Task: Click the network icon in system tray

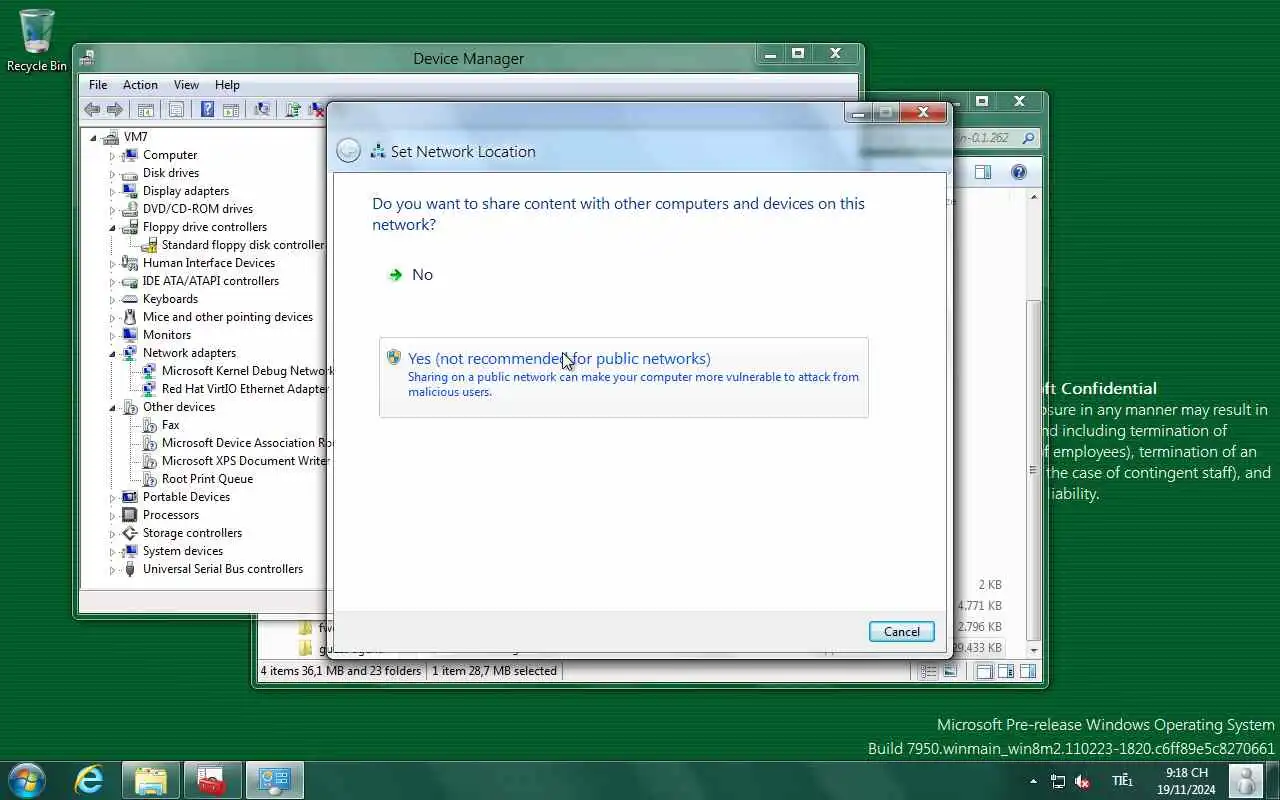Action: pos(1058,781)
